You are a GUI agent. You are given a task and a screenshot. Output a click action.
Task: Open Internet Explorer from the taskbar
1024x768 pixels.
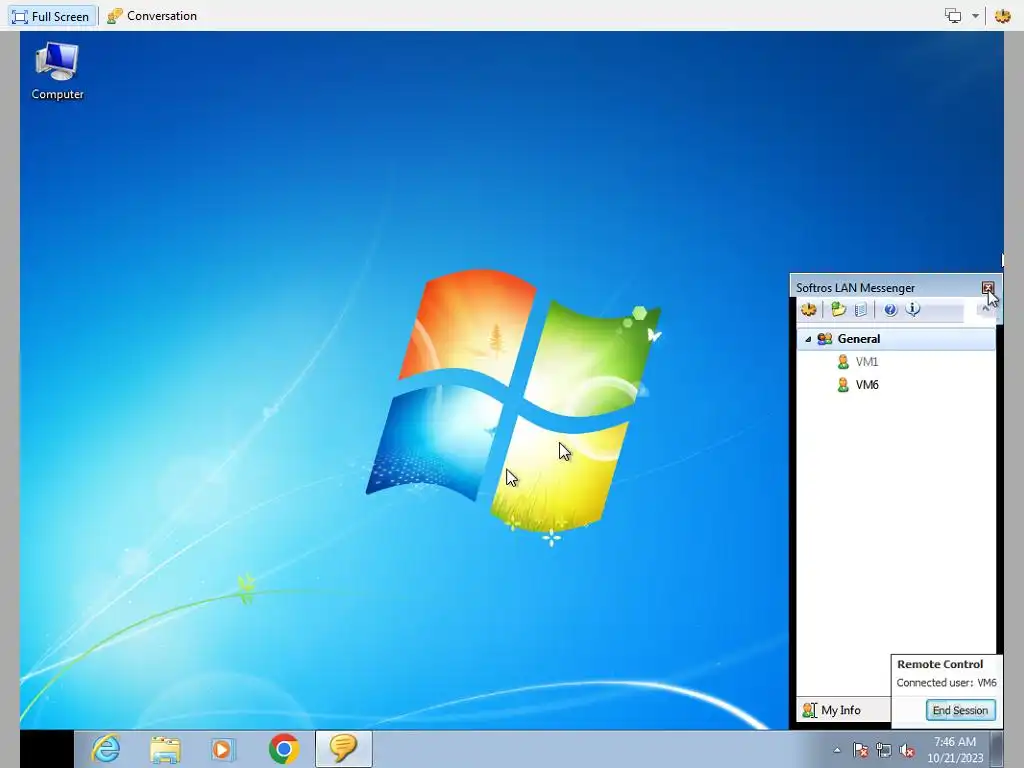(x=106, y=748)
